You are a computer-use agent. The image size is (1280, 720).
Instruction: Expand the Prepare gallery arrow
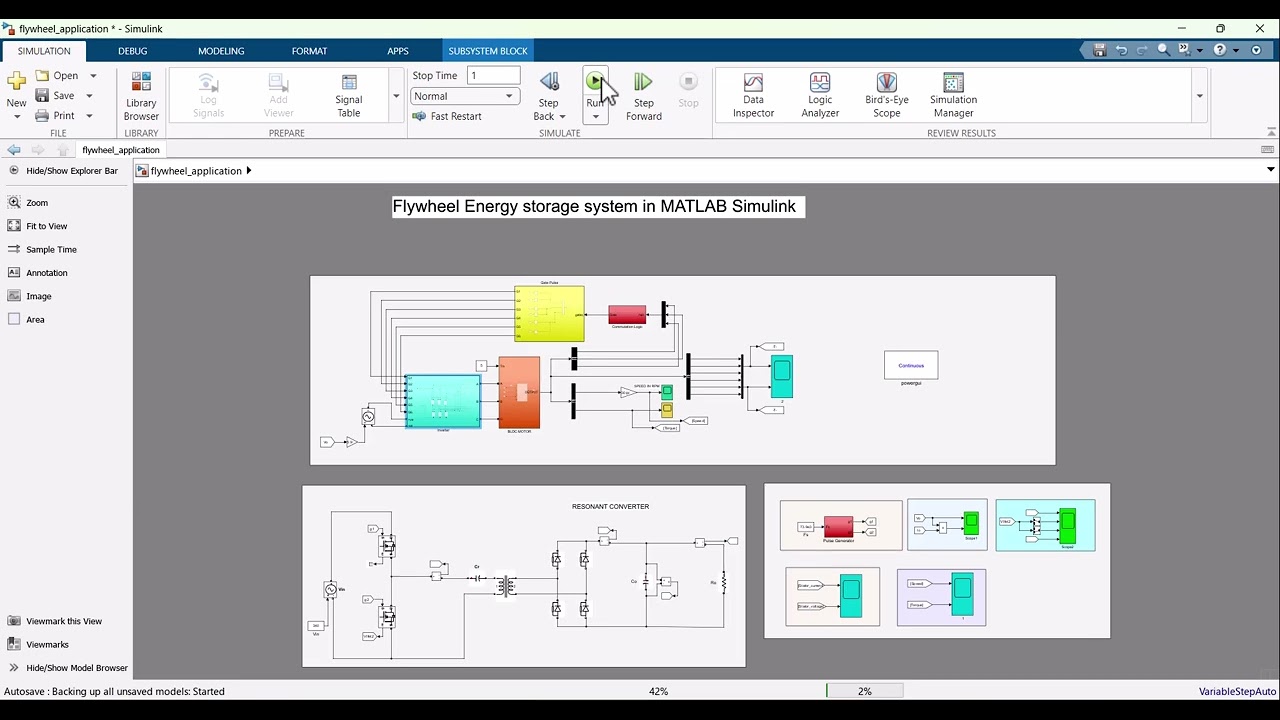tap(396, 96)
